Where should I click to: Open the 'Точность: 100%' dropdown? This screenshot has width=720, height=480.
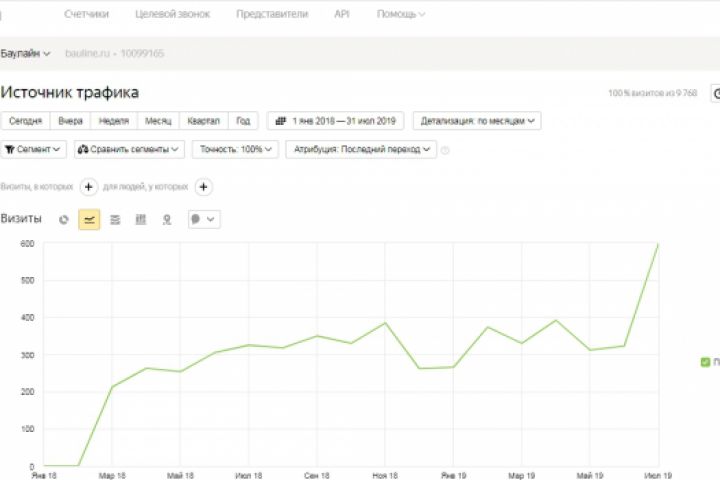click(x=236, y=149)
